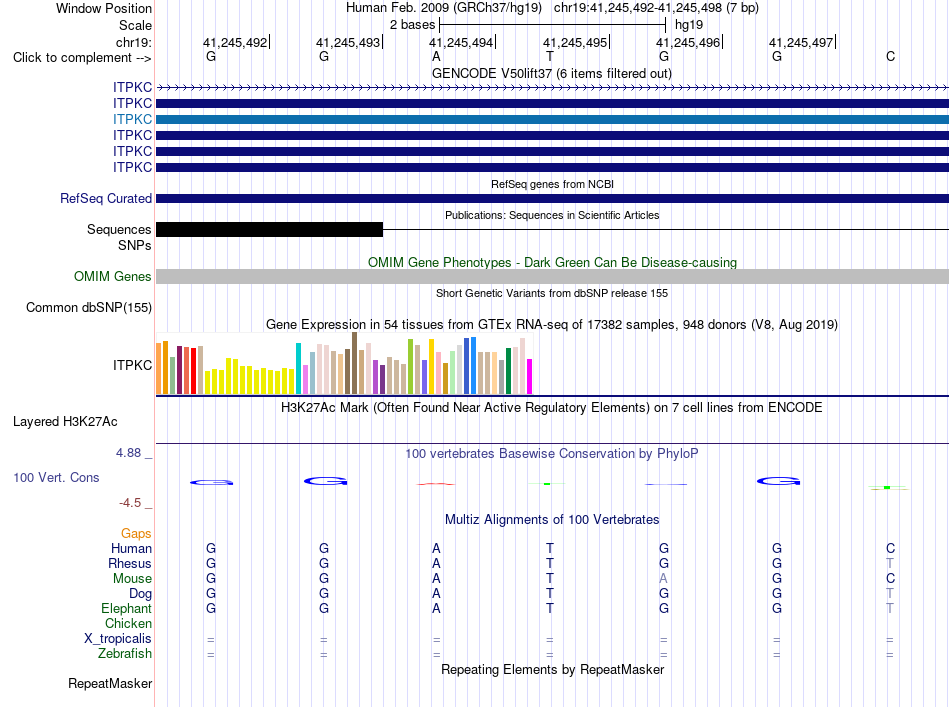Click the cyan bar in GTEx expression chart
950x707 pixels.
(x=298, y=368)
